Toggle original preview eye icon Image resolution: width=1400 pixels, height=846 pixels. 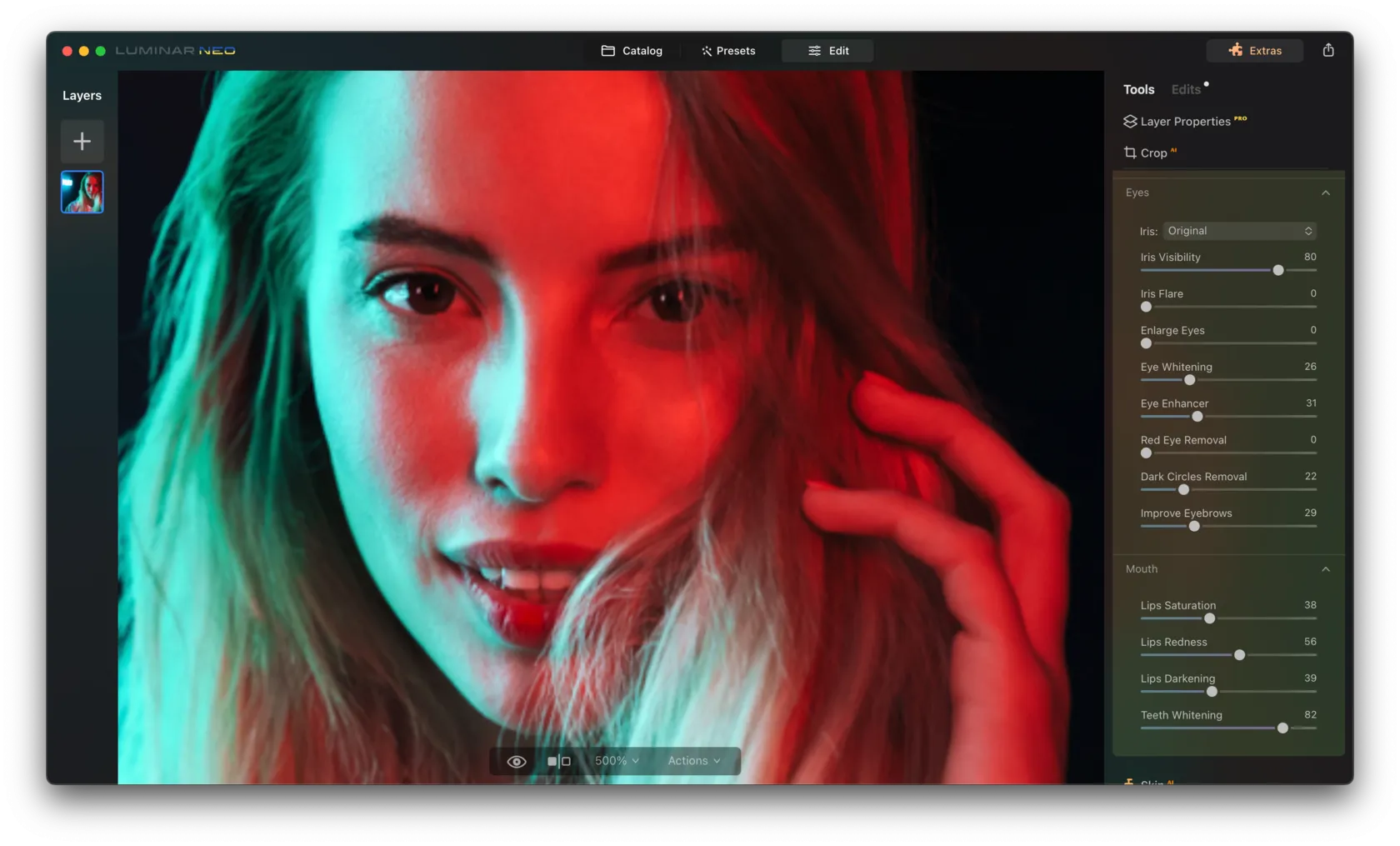(517, 761)
